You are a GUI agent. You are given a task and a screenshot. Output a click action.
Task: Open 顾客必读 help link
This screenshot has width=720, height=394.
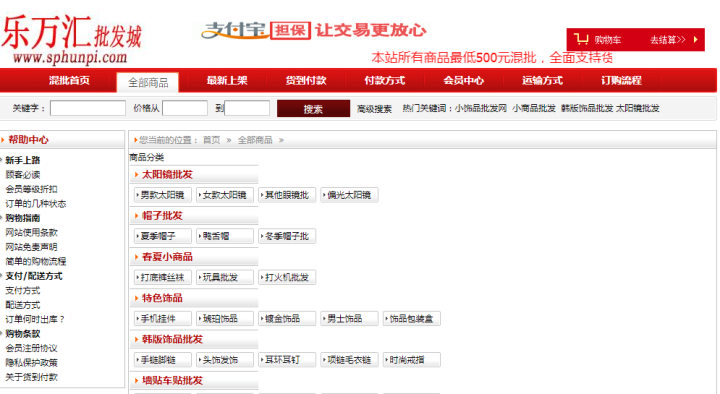point(22,174)
